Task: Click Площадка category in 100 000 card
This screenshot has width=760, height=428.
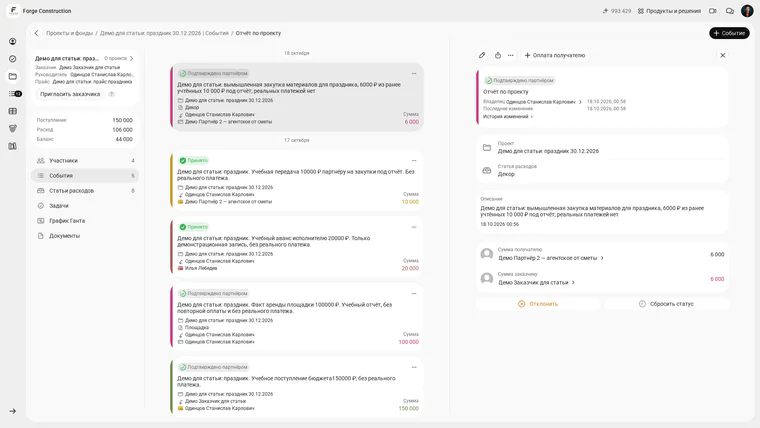Action: pos(197,327)
